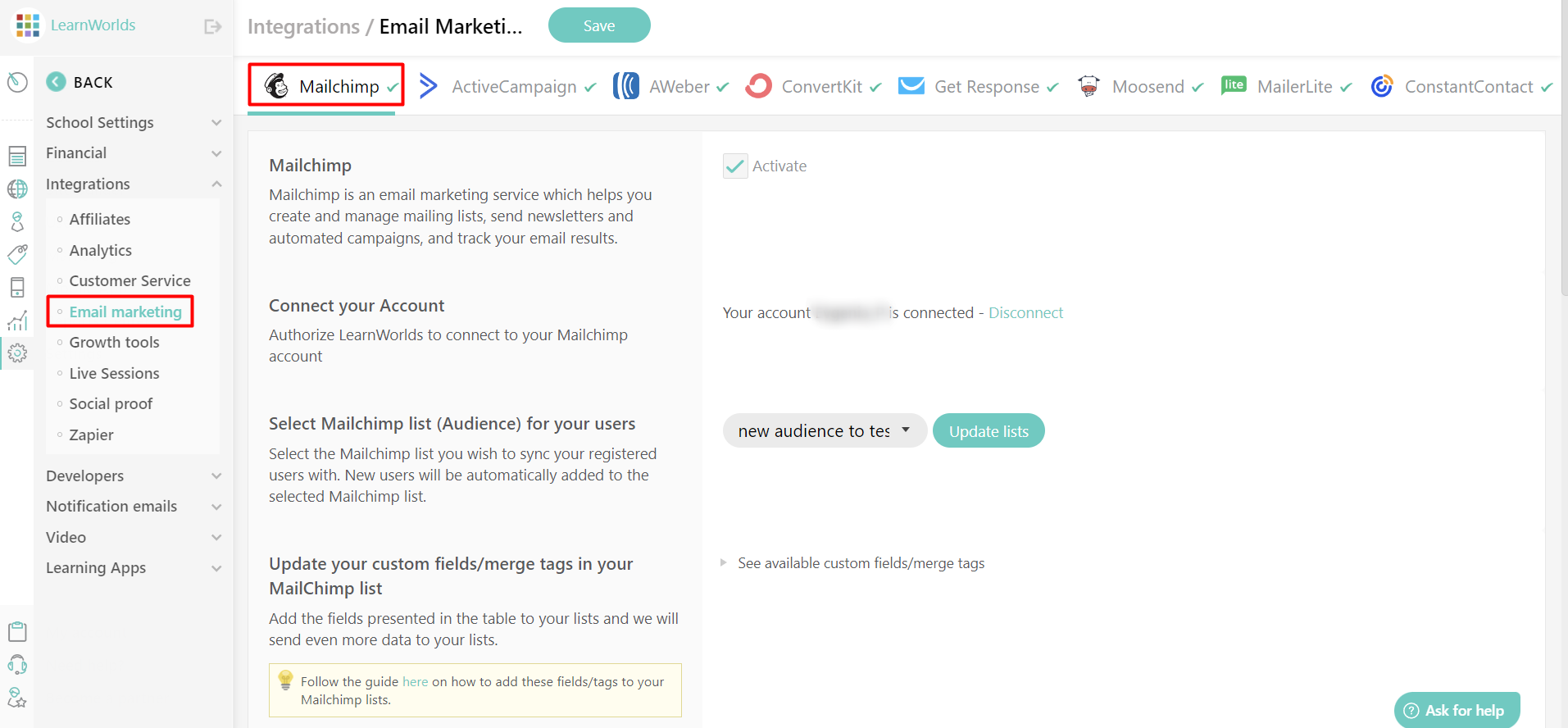This screenshot has width=1568, height=728.
Task: Select the ConvertKit logo icon
Action: point(758,85)
